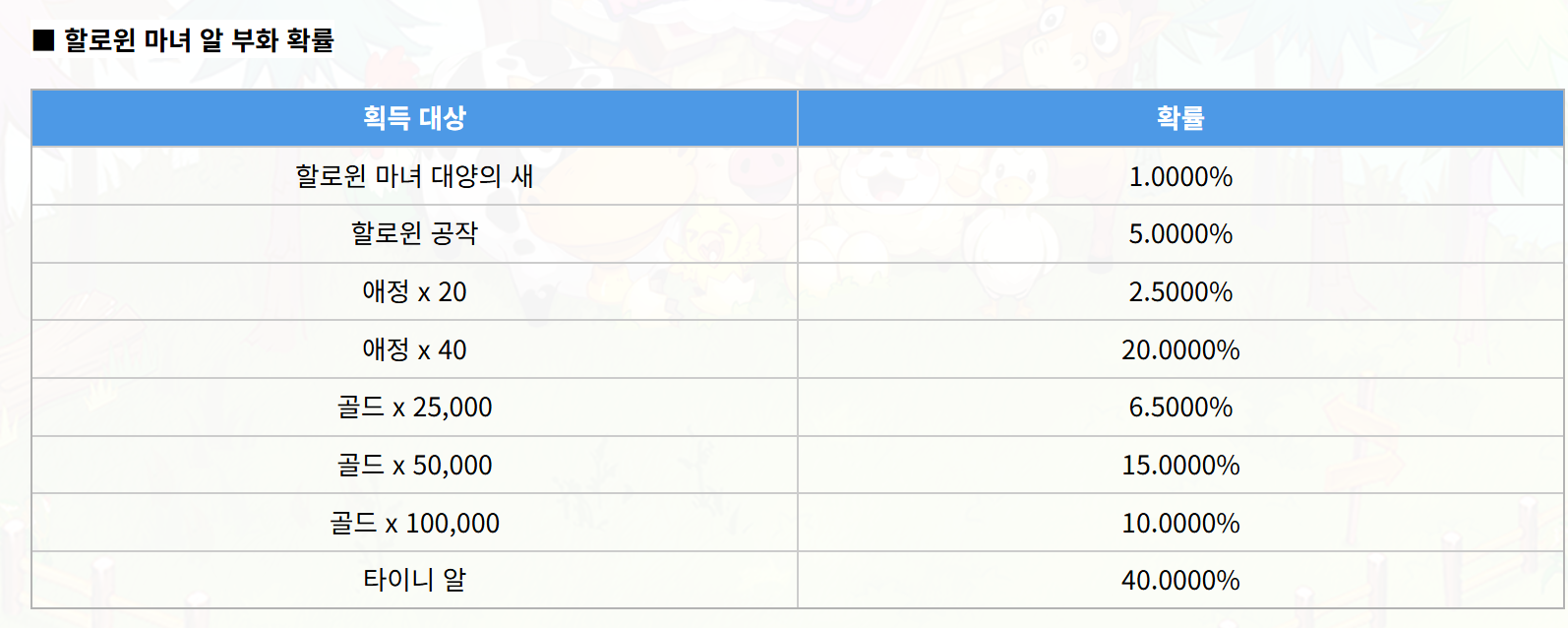Select the 골드 x 25,000 cell
Image resolution: width=1568 pixels, height=628 pixels.
click(x=414, y=408)
